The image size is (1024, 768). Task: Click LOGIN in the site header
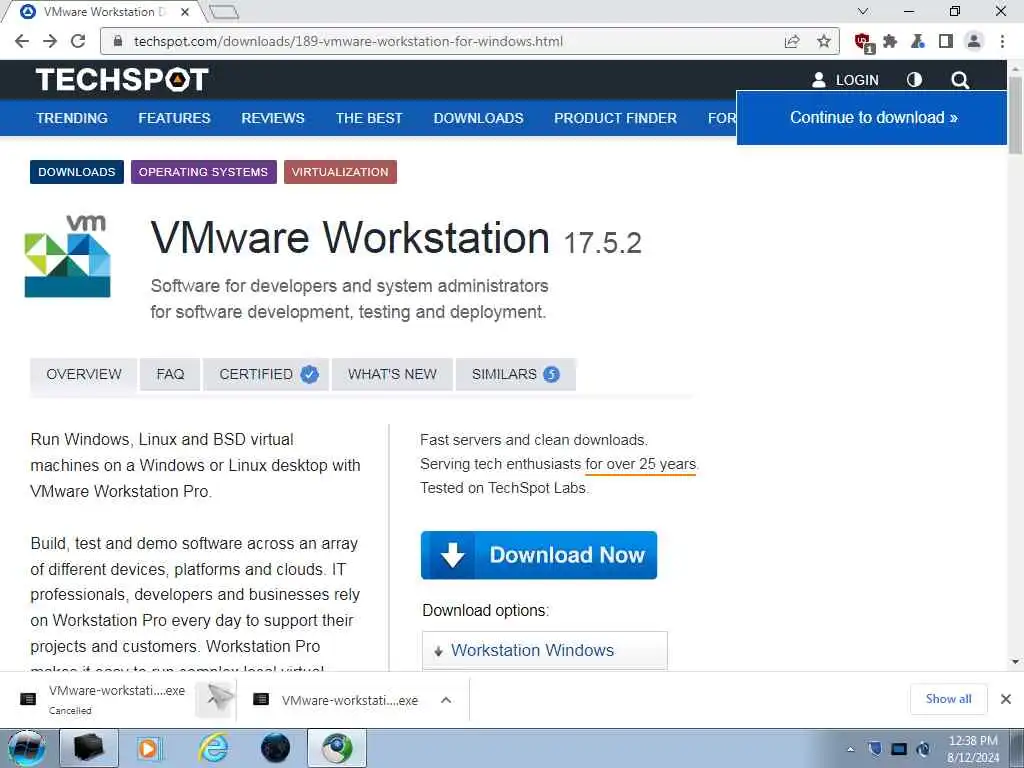pyautogui.click(x=845, y=80)
